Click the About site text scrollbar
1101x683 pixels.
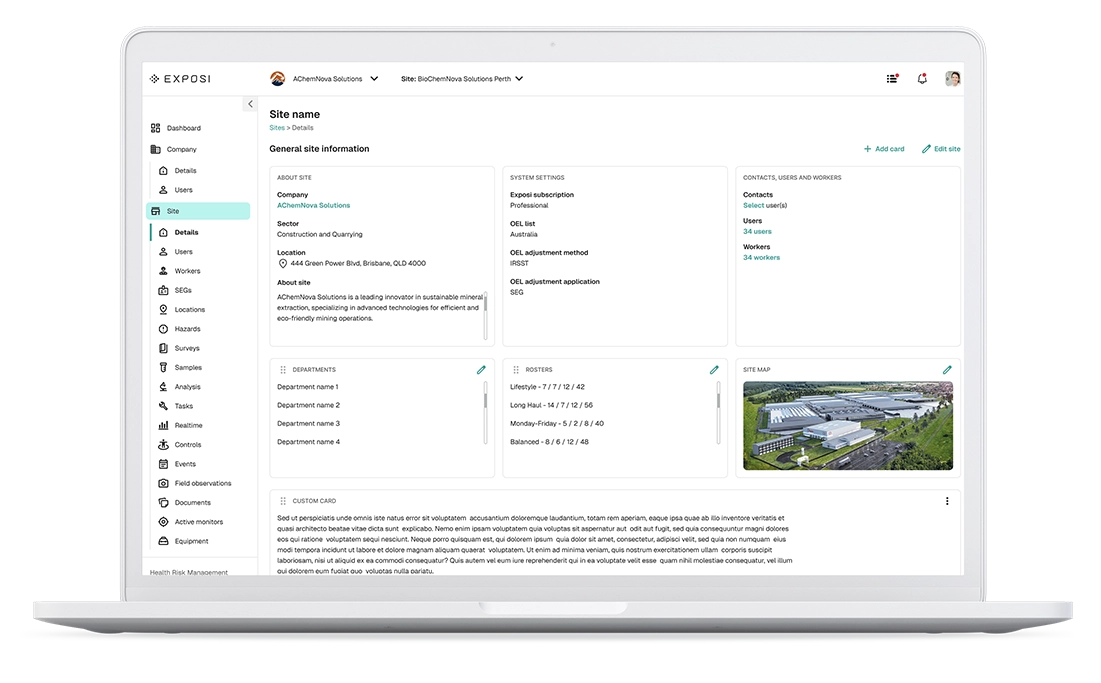(x=485, y=316)
